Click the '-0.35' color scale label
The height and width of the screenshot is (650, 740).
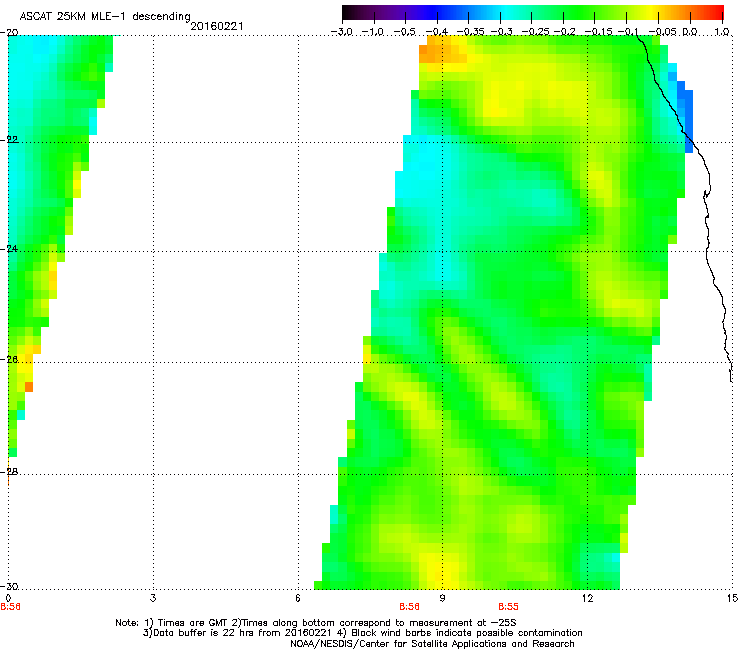(470, 32)
